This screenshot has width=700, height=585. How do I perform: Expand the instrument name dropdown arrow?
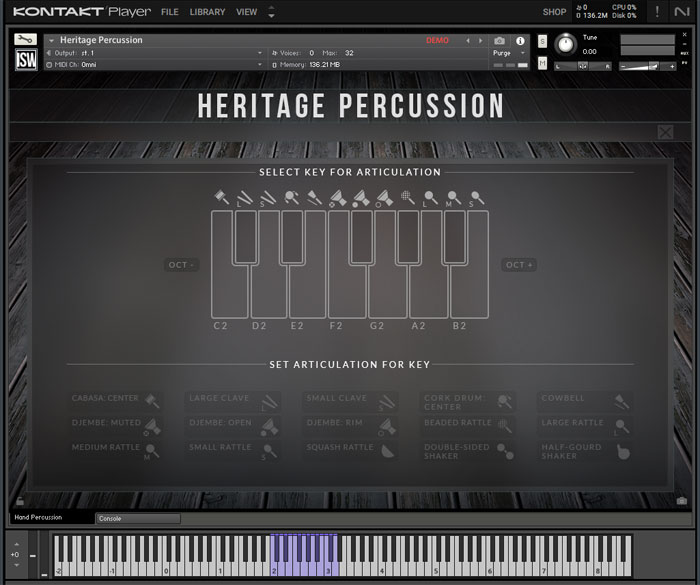51,40
